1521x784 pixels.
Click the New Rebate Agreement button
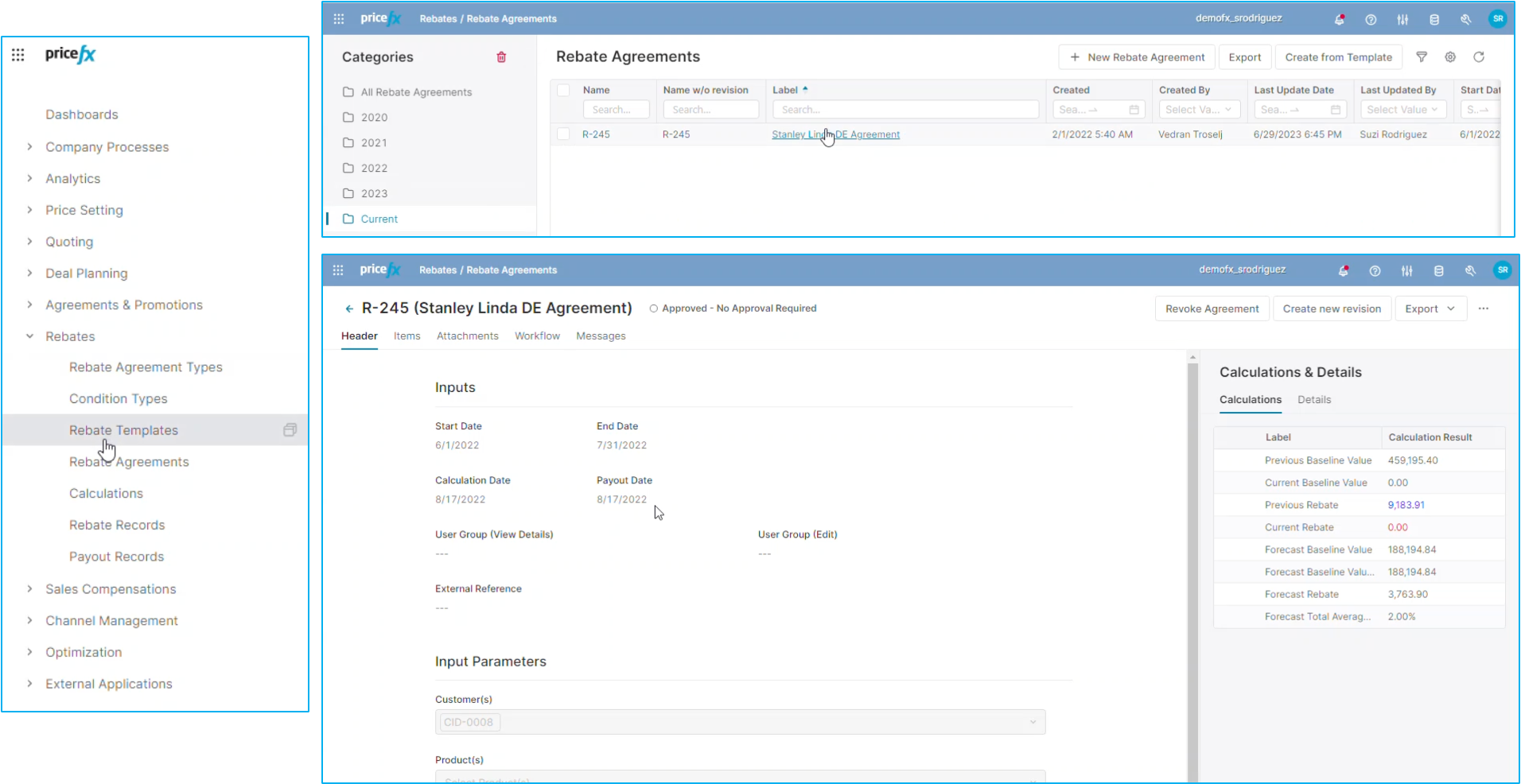(x=1137, y=57)
